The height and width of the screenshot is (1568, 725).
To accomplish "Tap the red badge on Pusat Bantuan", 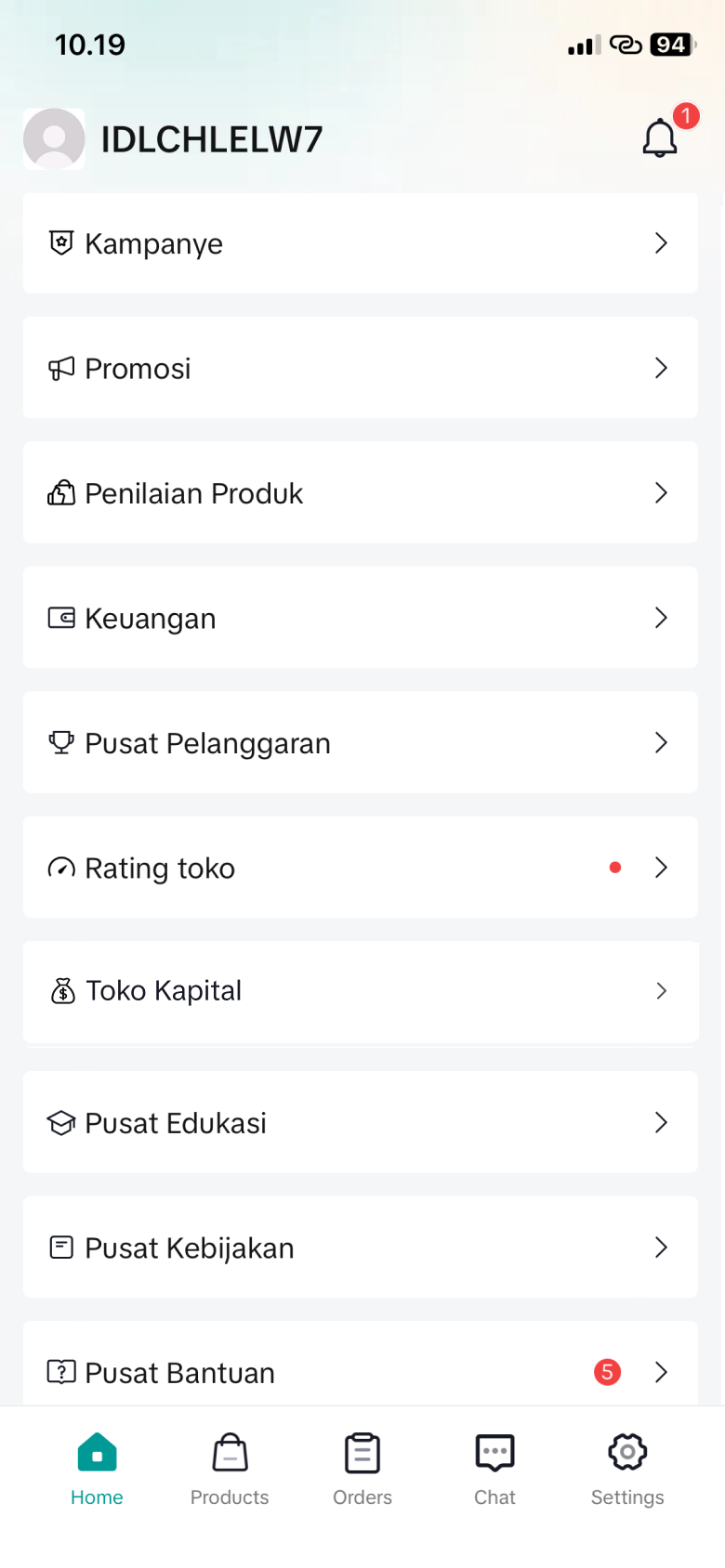I will tap(607, 1372).
